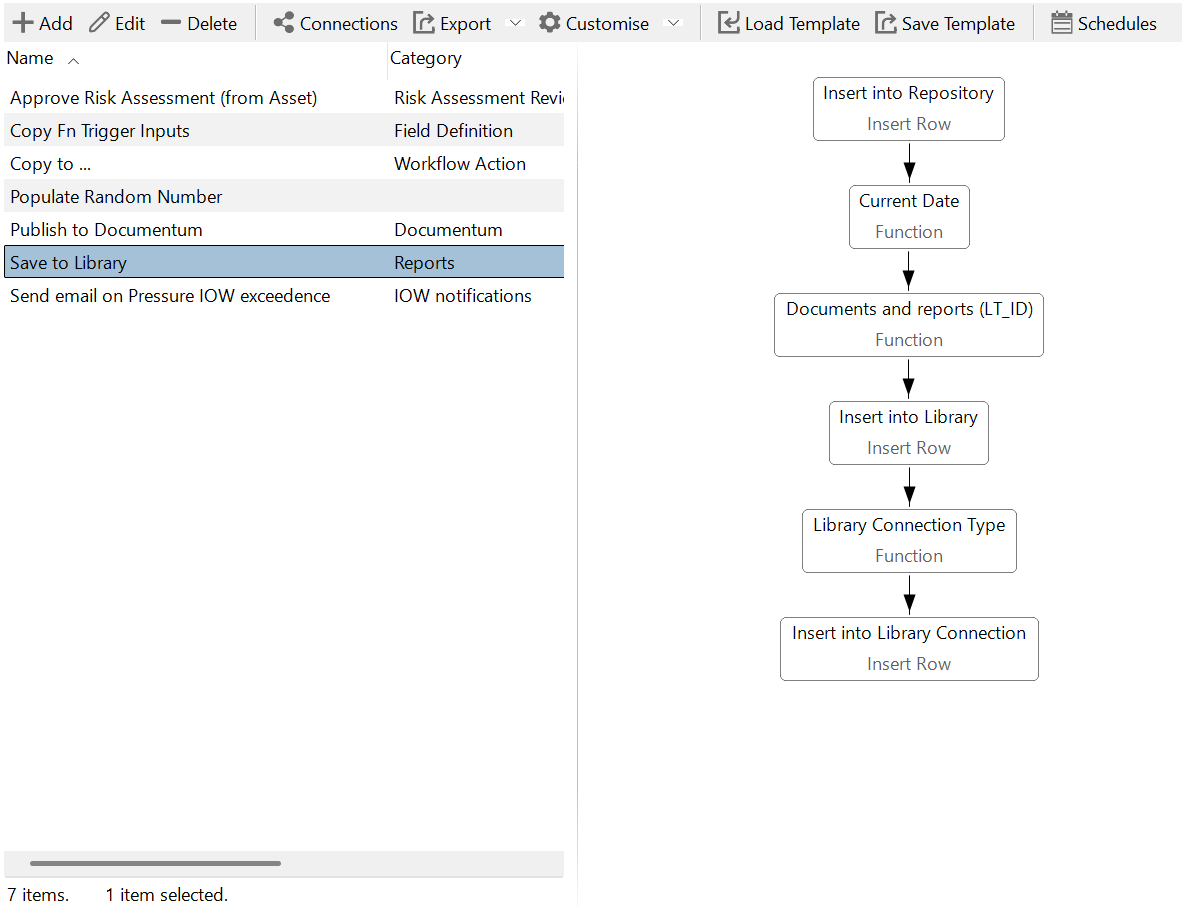The width and height of the screenshot is (1182, 915).
Task: Click the Export toolbar label
Action: (465, 24)
